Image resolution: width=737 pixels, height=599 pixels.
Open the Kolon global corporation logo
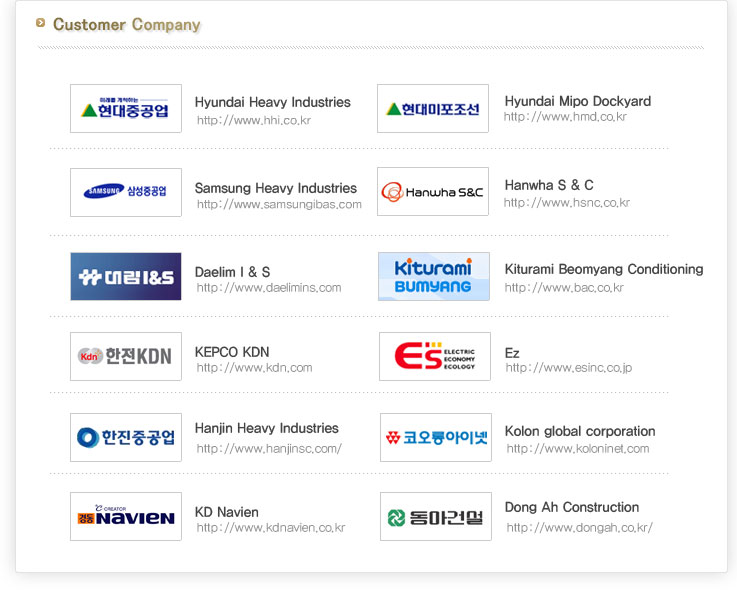(x=436, y=437)
